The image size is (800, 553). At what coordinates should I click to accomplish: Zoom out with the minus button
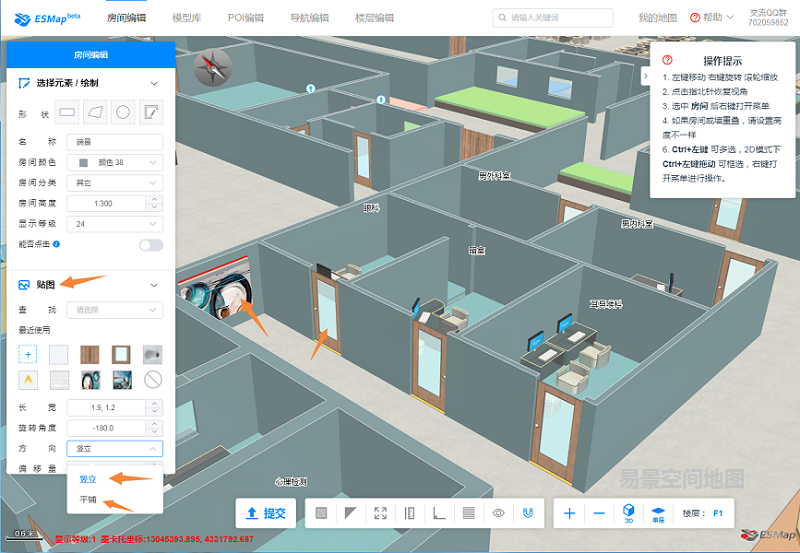pos(599,513)
